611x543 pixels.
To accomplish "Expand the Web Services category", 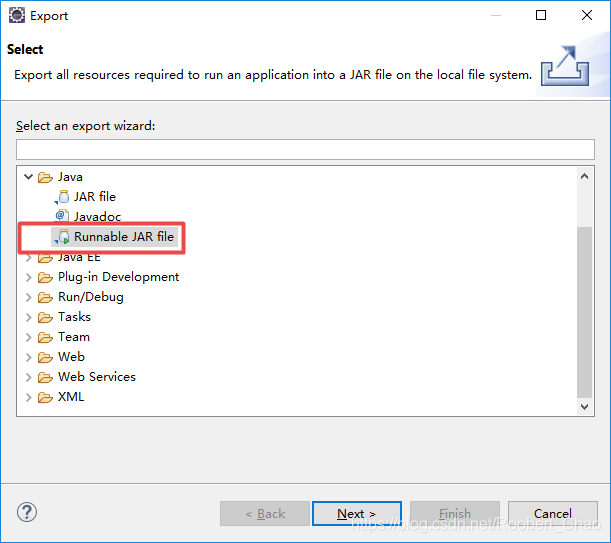I will point(28,377).
